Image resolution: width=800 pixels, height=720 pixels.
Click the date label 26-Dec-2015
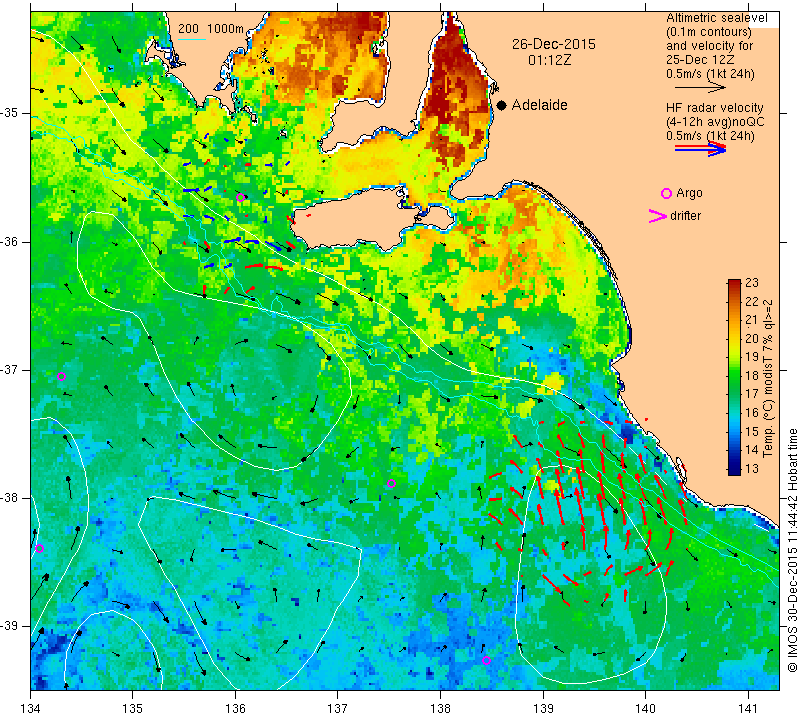554,44
